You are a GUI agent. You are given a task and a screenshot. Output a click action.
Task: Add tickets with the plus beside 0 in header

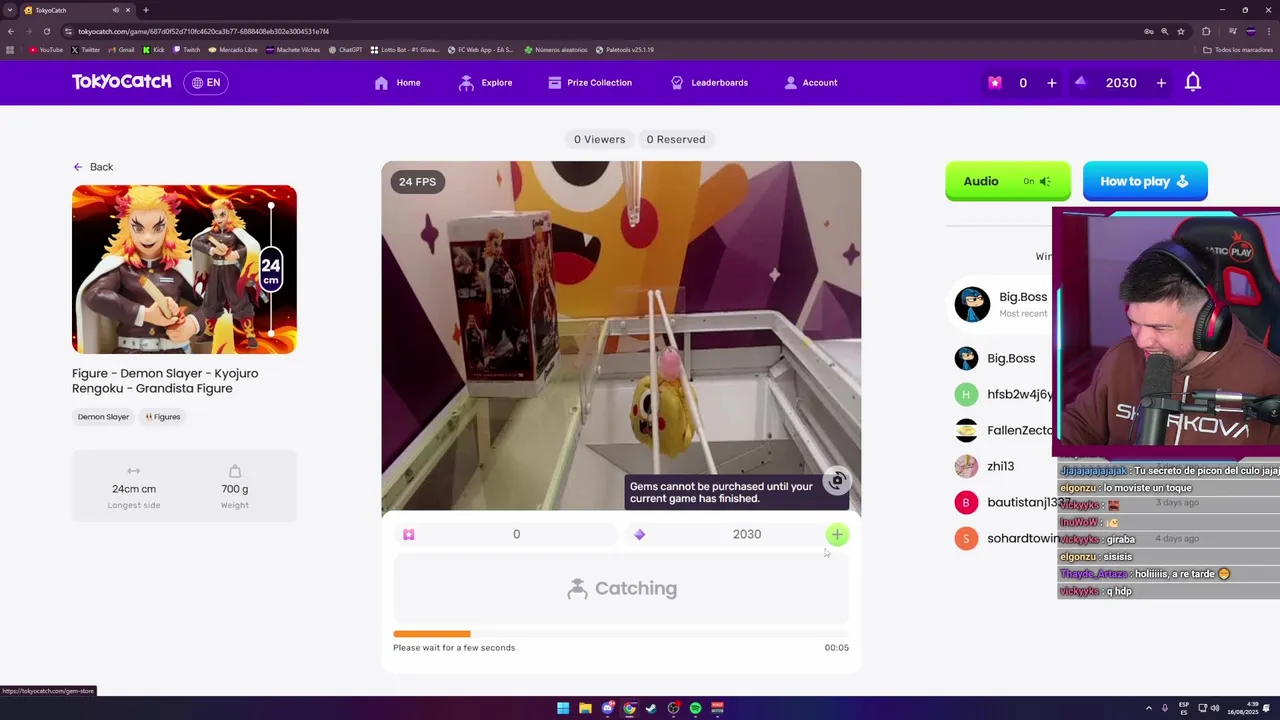(x=1051, y=83)
